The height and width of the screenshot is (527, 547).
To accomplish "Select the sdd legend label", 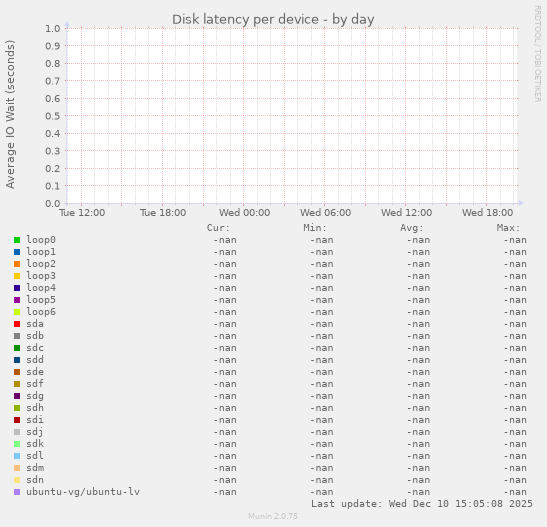I will [35, 360].
